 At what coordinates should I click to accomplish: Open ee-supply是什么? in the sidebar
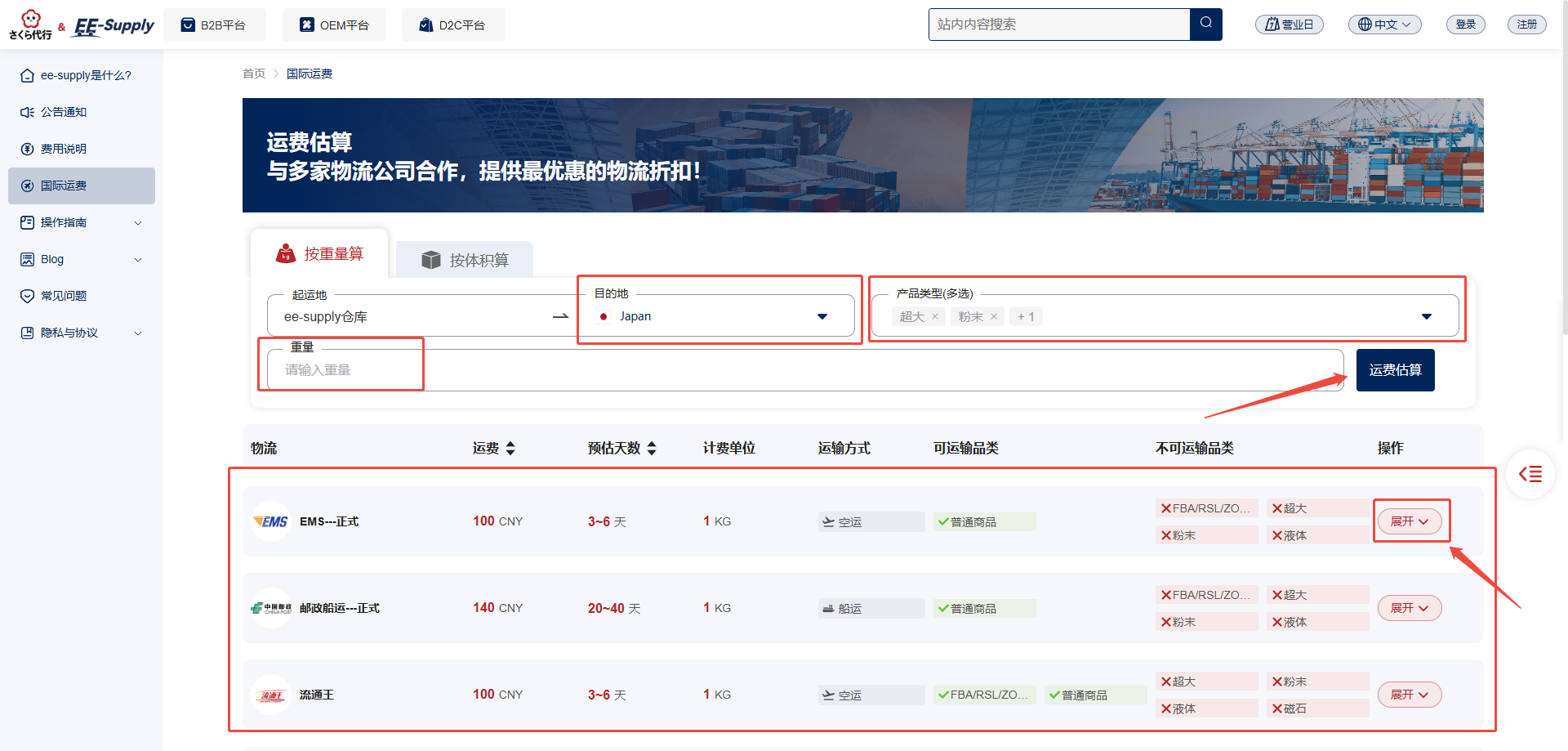pos(82,75)
